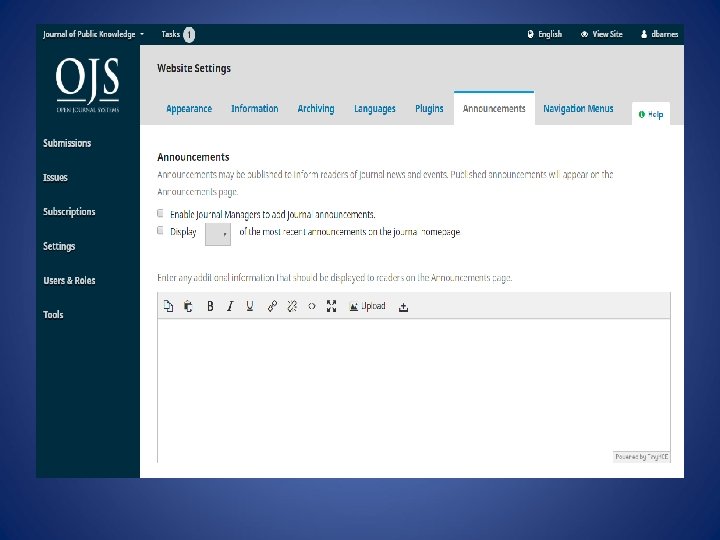The width and height of the screenshot is (720, 540).
Task: Switch to the Plugins tab
Action: [x=429, y=109]
